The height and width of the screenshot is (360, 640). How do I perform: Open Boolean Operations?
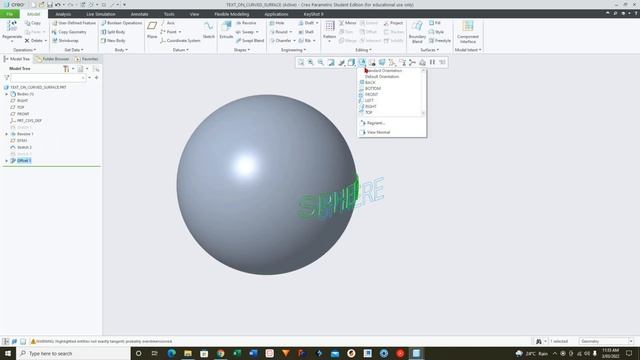tap(121, 23)
